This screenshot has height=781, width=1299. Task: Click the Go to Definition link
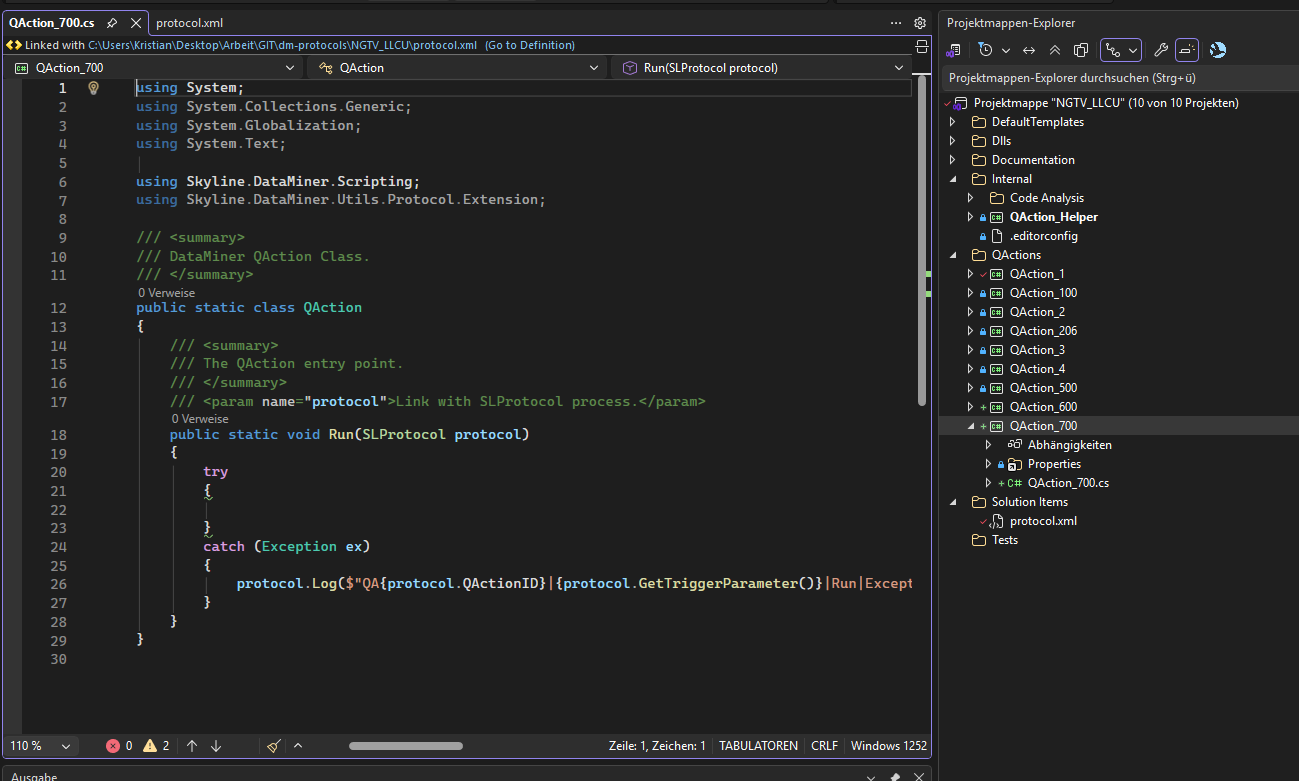coord(530,45)
